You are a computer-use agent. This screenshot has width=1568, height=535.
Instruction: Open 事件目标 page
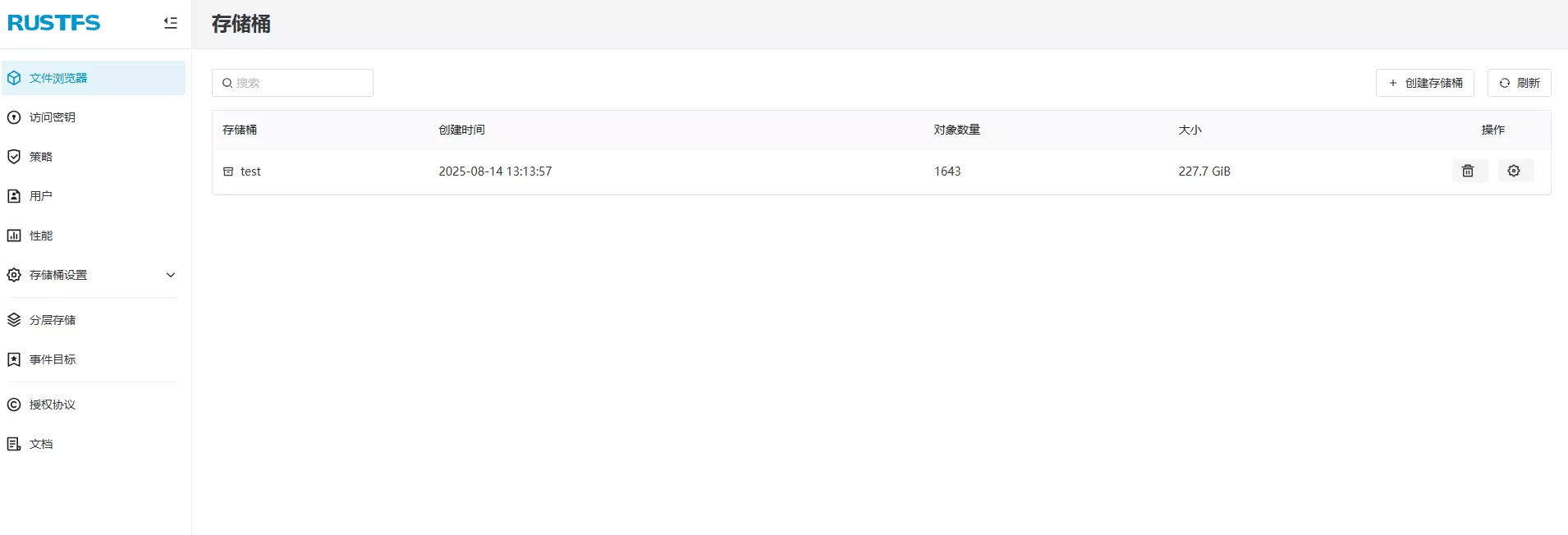click(x=94, y=359)
